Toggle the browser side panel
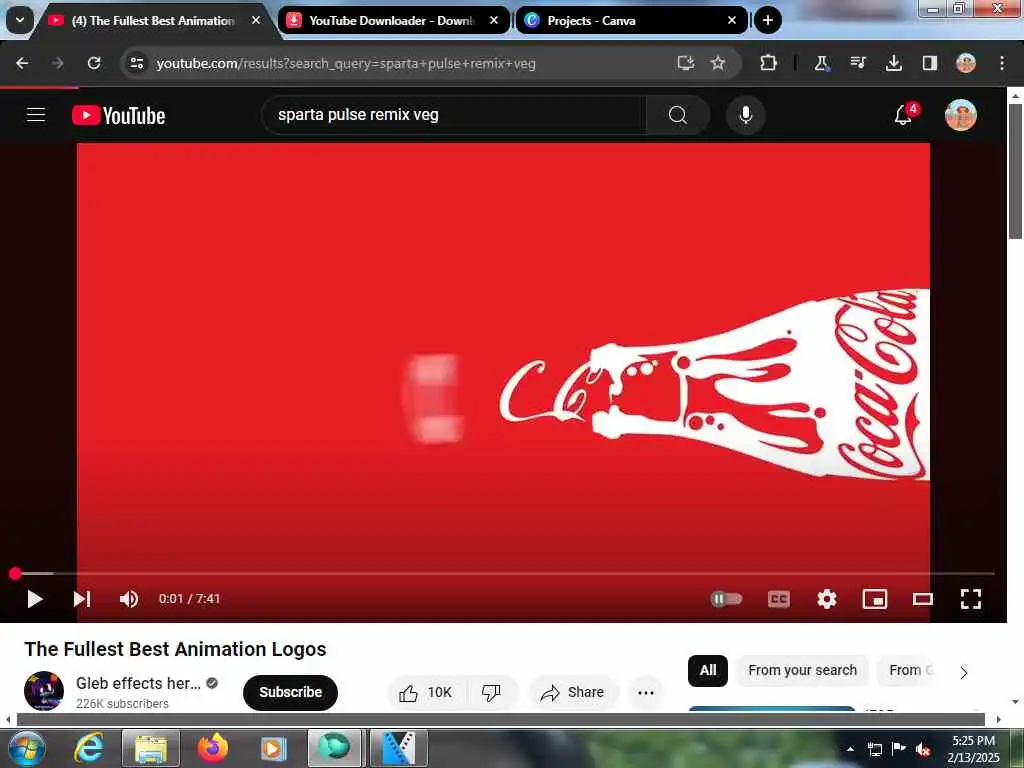This screenshot has width=1024, height=768. pos(929,63)
